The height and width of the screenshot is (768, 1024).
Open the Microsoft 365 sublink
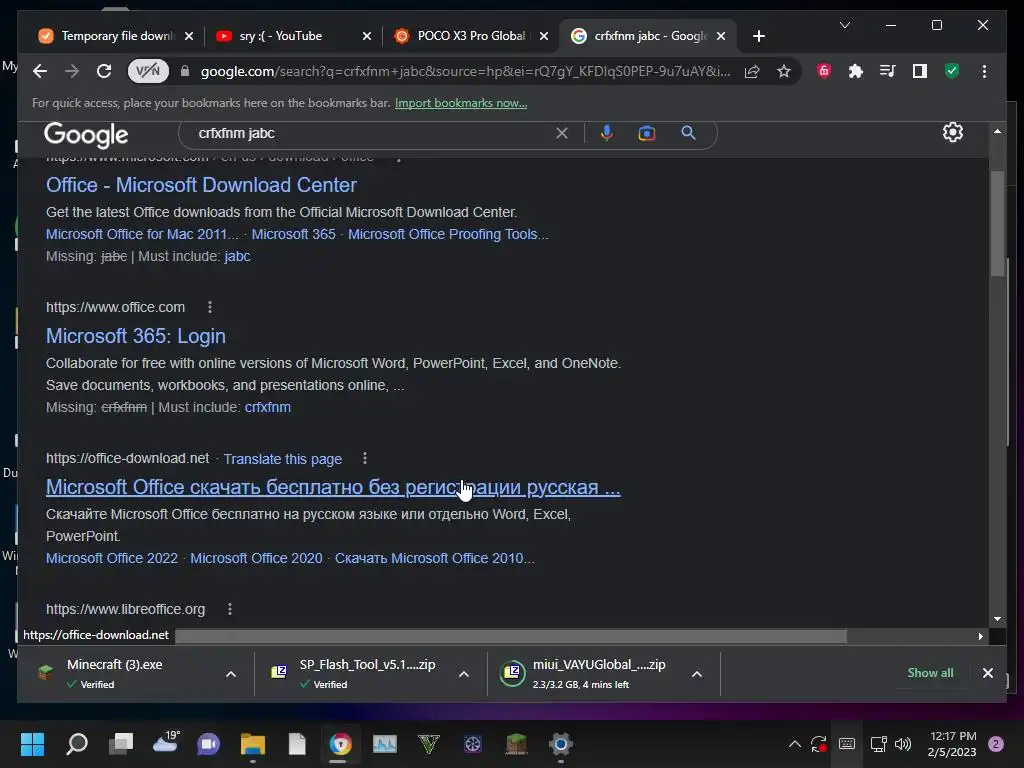tap(293, 234)
